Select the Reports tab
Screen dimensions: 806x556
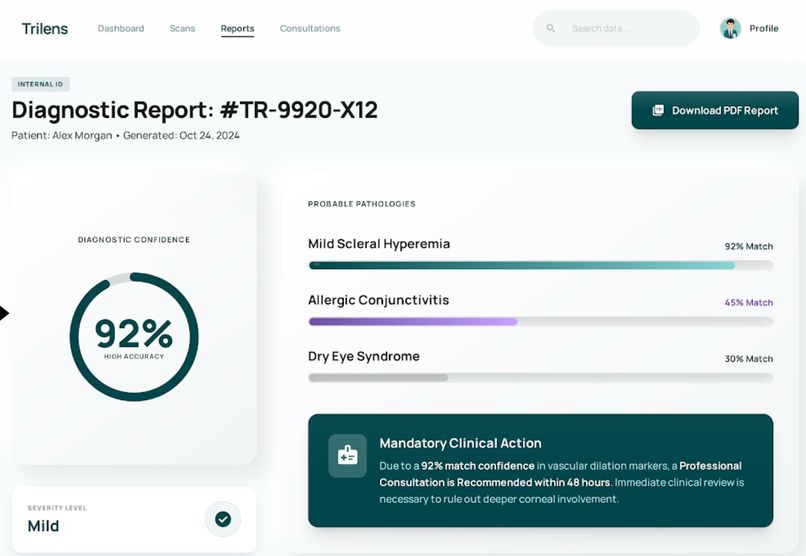tap(237, 28)
